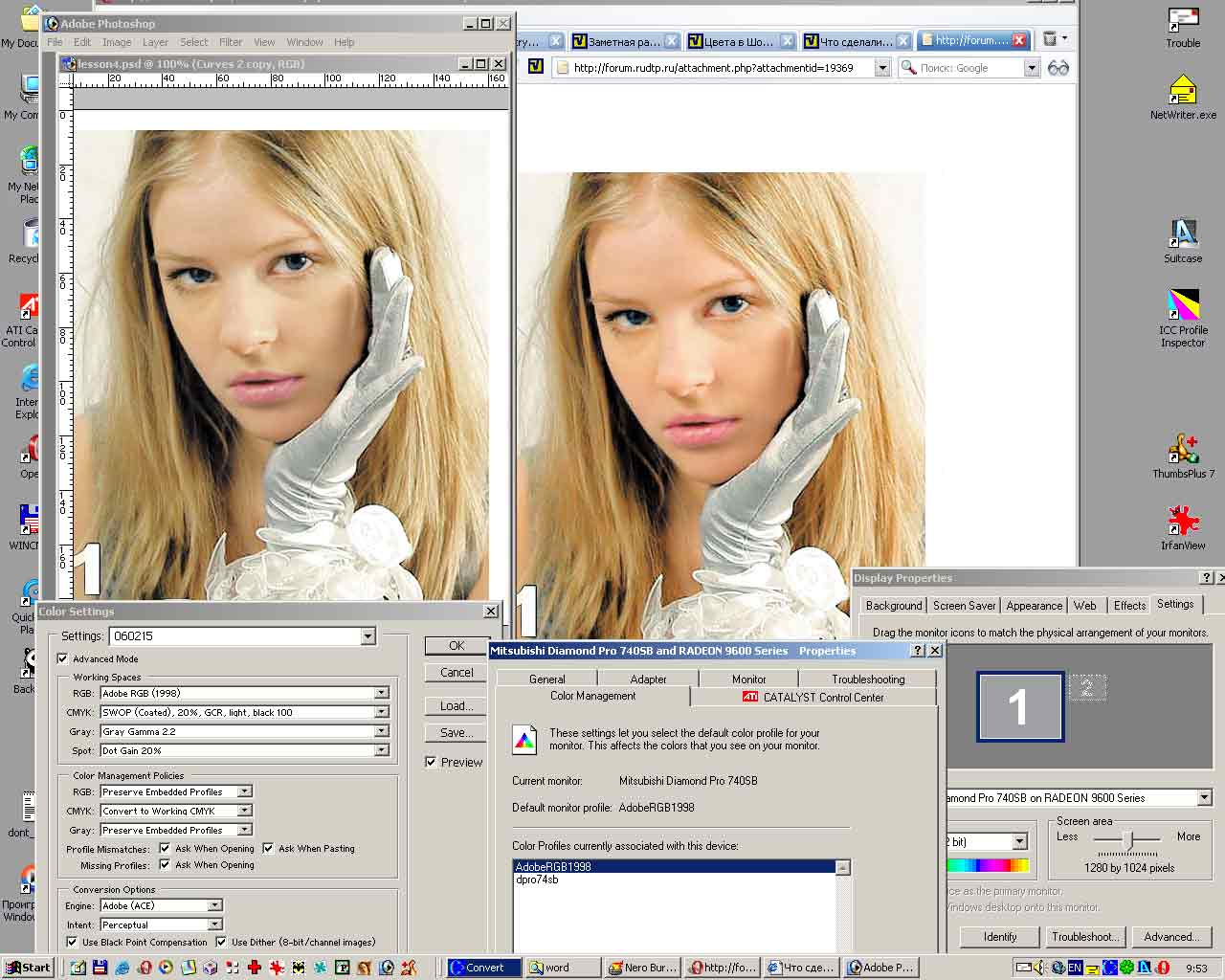
Task: Select dpro74sb in color profiles list
Action: click(x=538, y=880)
